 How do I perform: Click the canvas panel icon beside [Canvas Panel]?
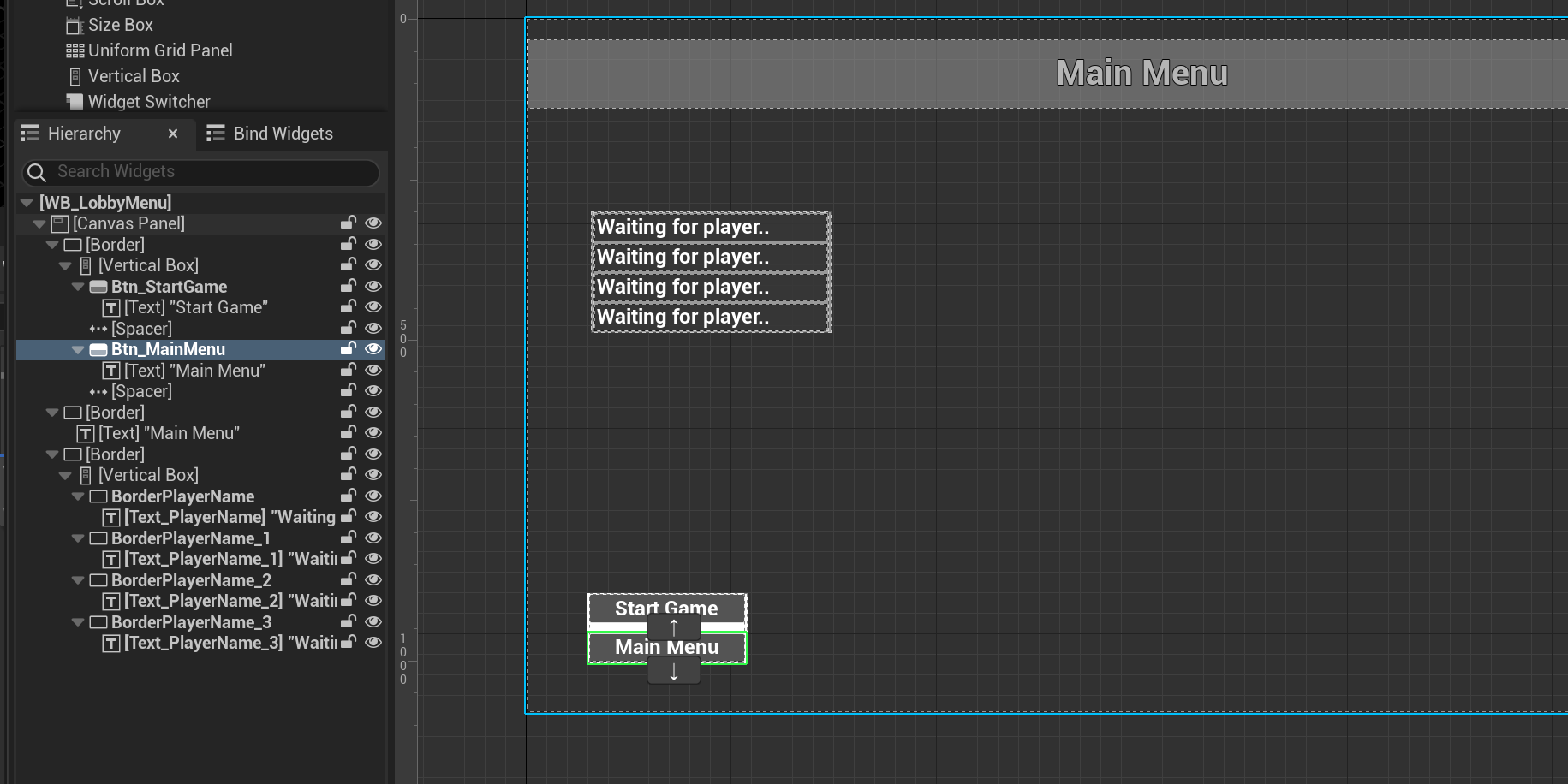tap(60, 224)
